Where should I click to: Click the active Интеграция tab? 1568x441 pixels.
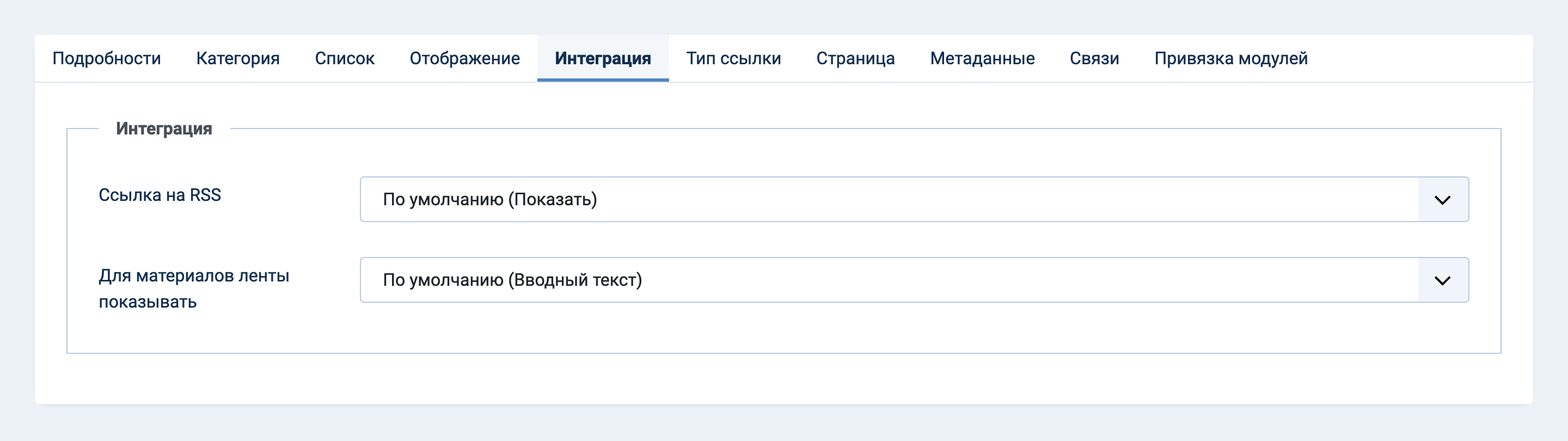pyautogui.click(x=603, y=58)
